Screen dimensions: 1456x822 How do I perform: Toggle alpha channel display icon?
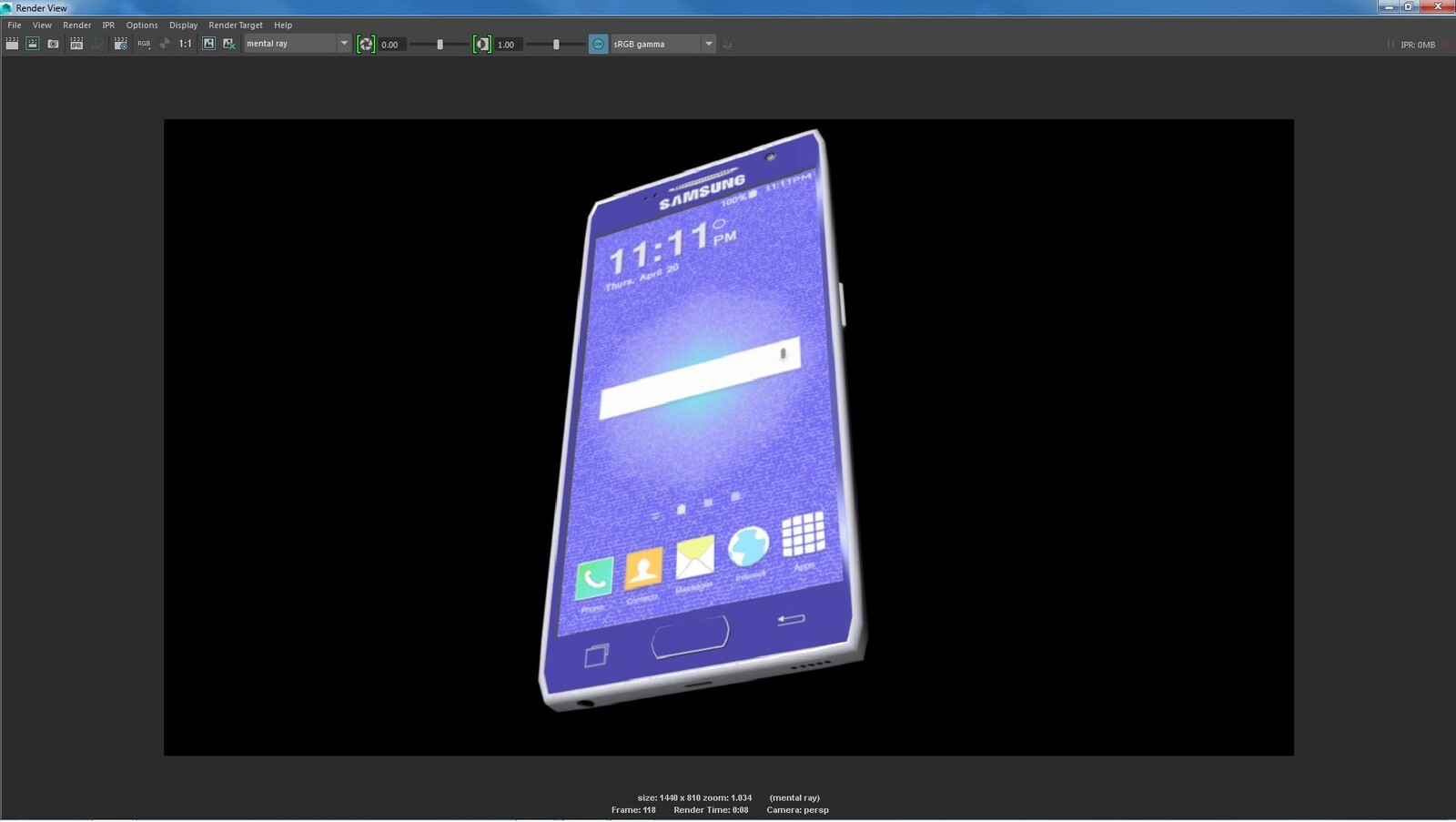[165, 44]
